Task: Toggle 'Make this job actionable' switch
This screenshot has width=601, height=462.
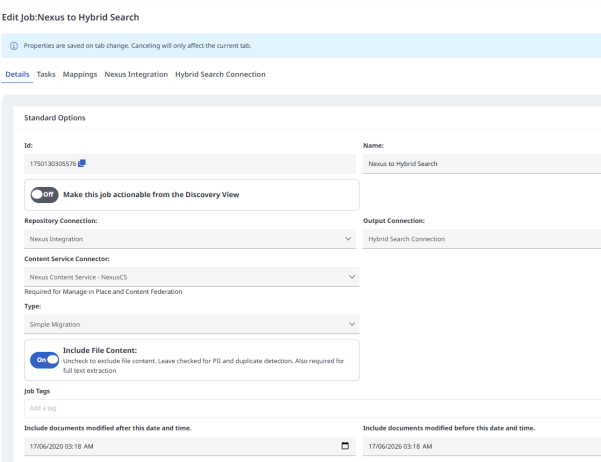Action: [44, 194]
